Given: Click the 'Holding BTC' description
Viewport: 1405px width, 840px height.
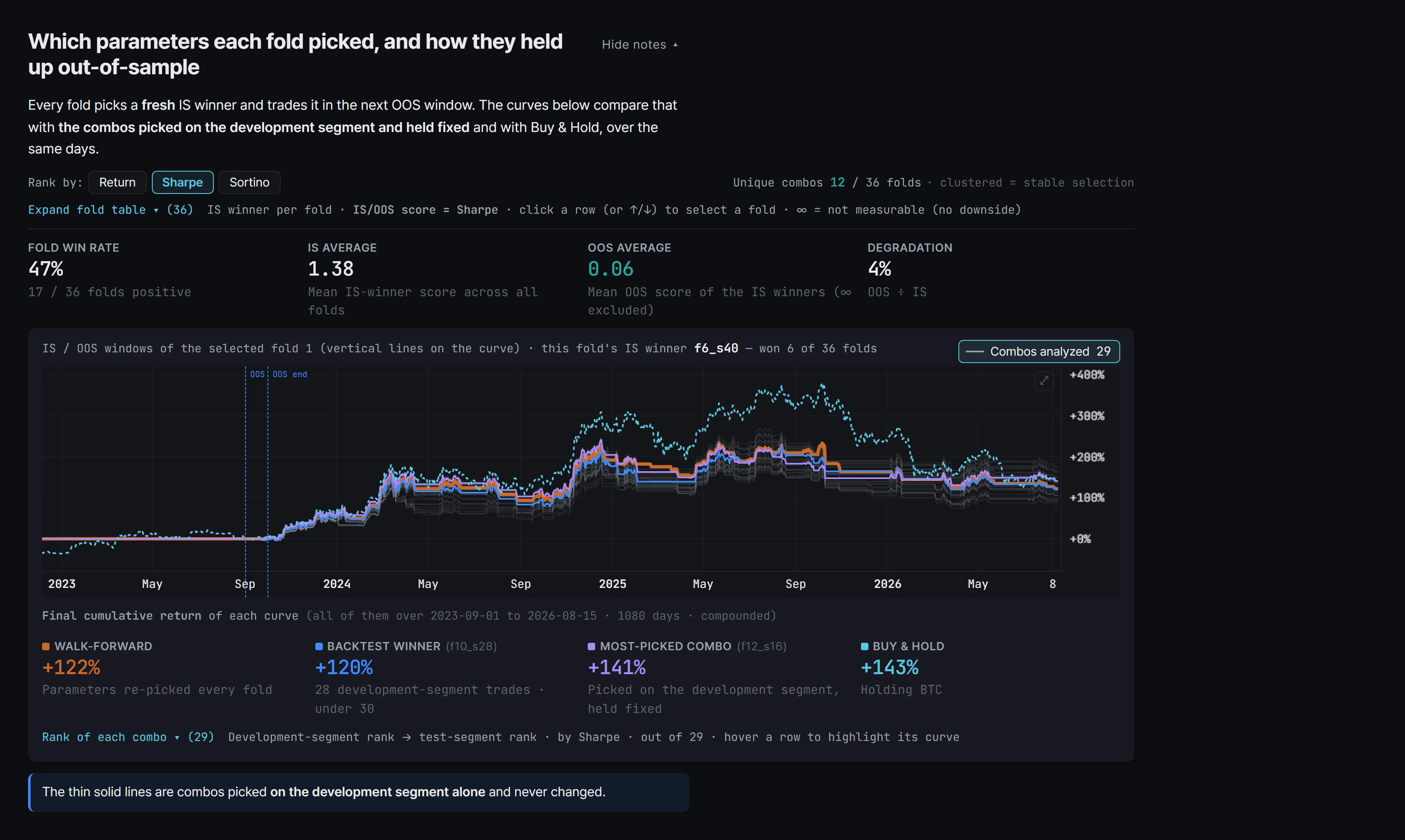Looking at the screenshot, I should pyautogui.click(x=901, y=690).
